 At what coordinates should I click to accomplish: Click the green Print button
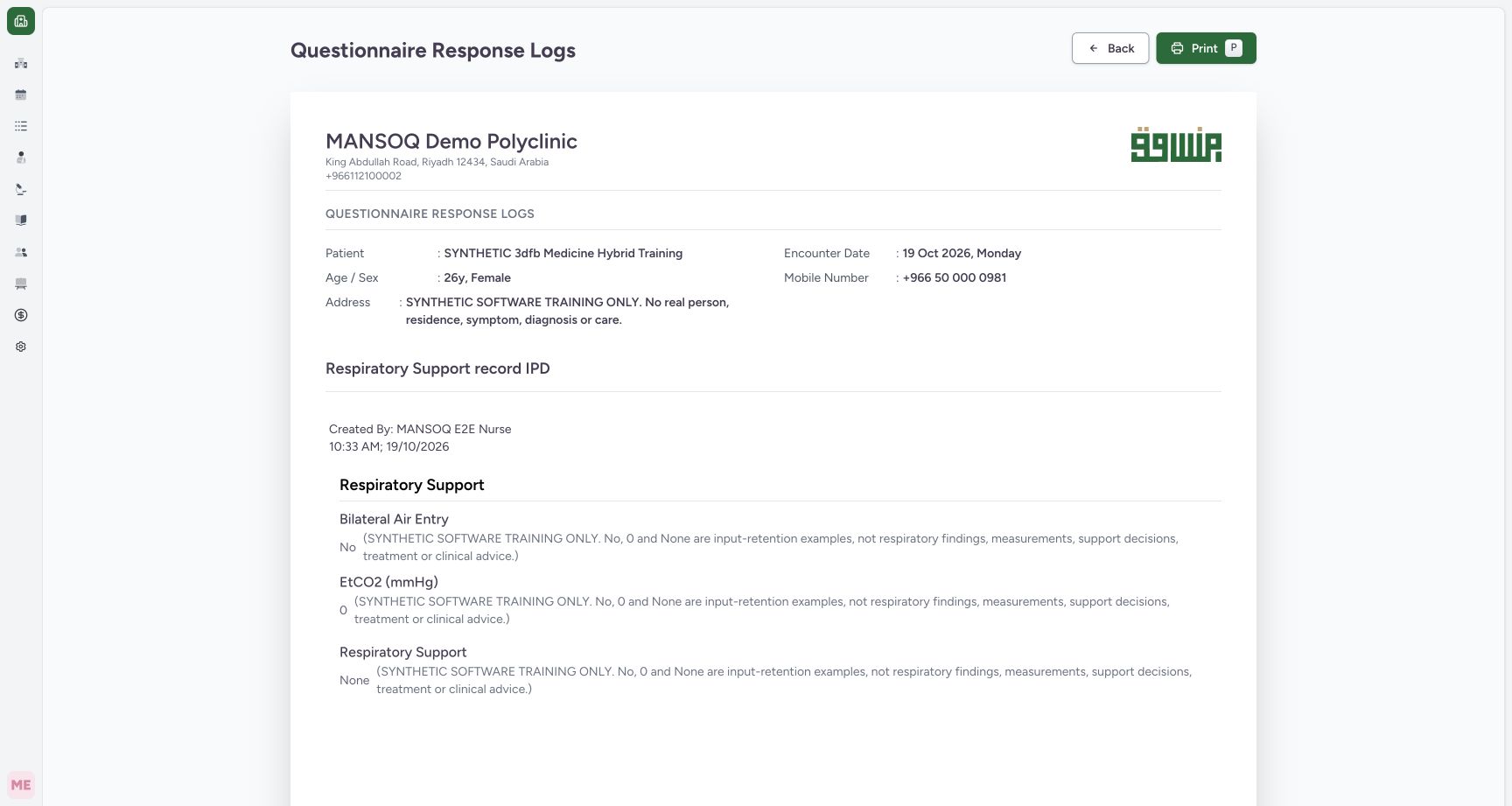coord(1206,48)
